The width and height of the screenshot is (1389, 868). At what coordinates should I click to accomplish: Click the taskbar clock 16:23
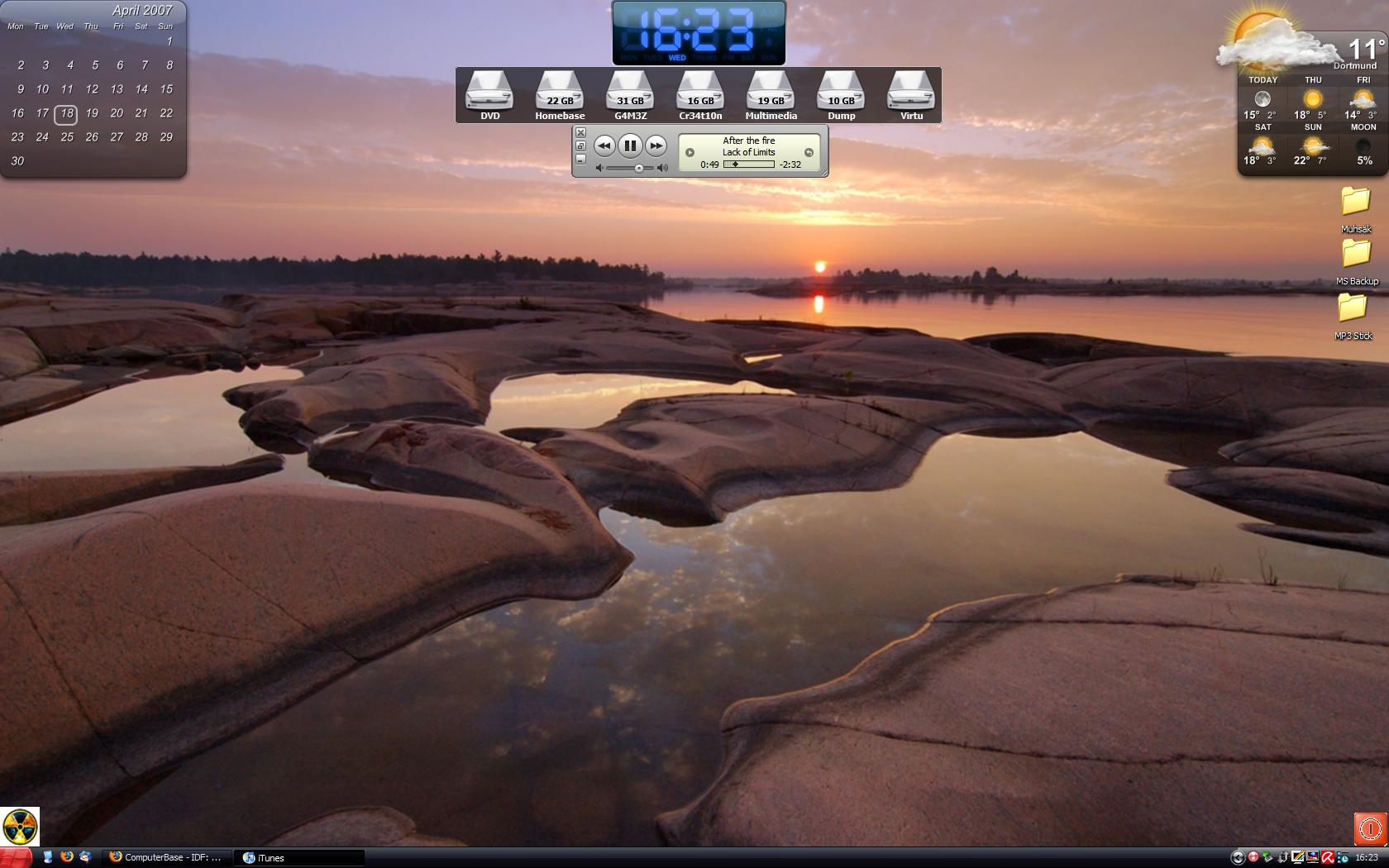(x=1367, y=857)
